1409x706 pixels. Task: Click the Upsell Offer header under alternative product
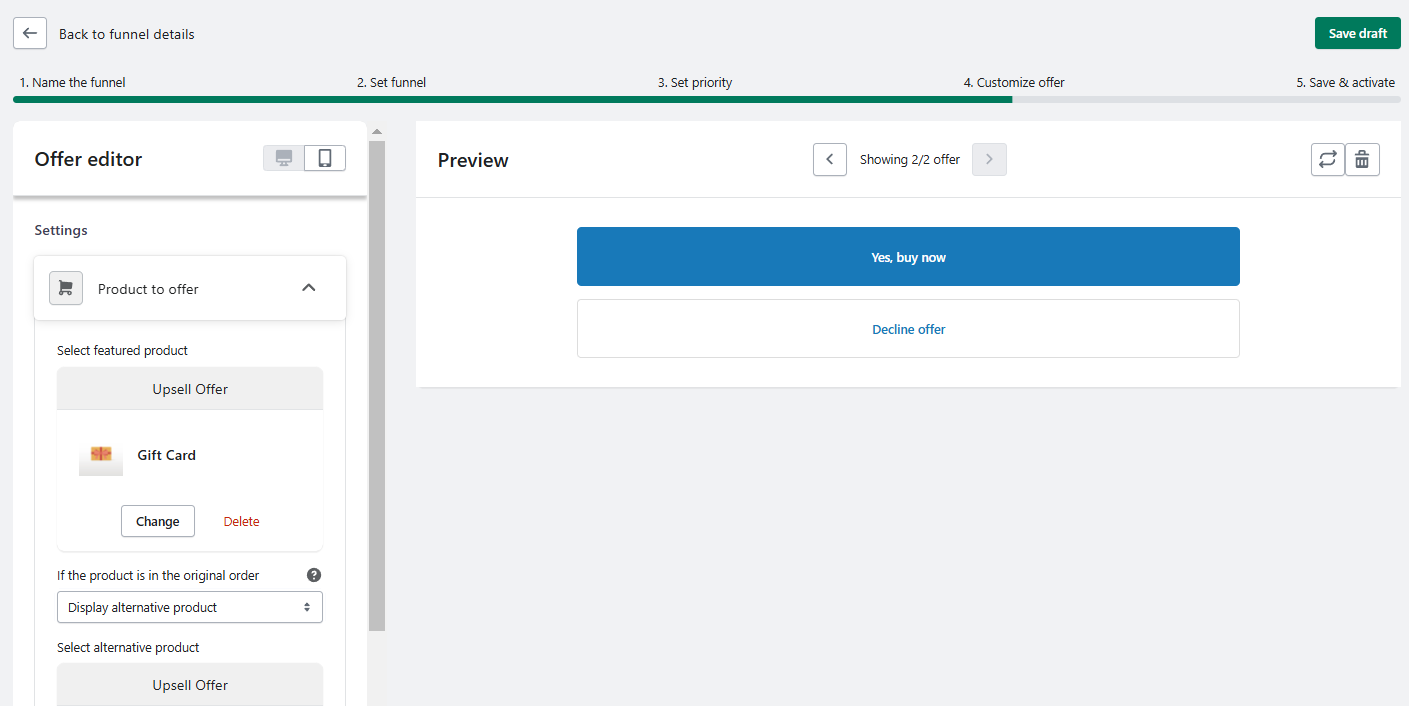coord(190,685)
